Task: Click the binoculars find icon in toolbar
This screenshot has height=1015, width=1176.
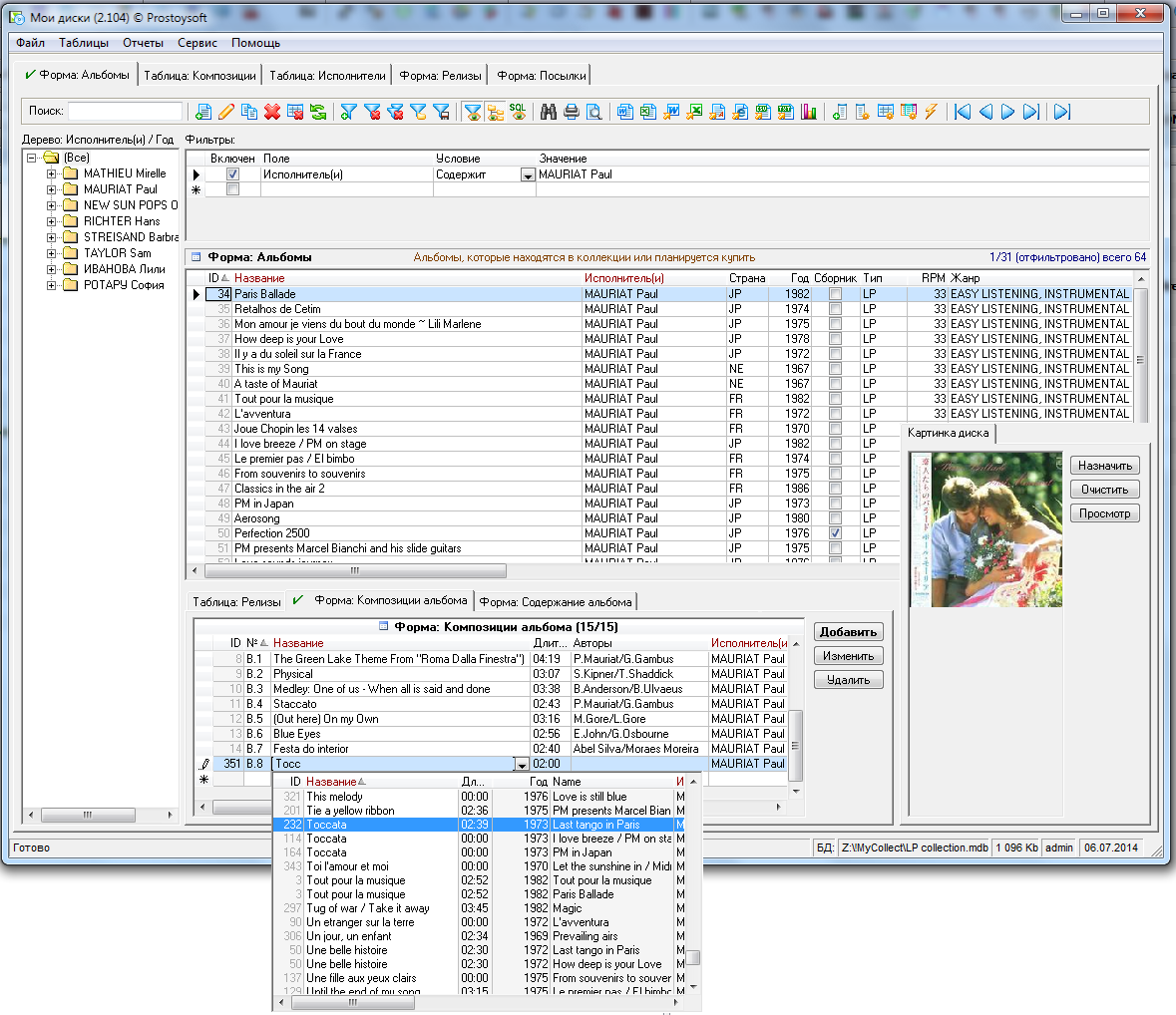Action: pos(548,112)
